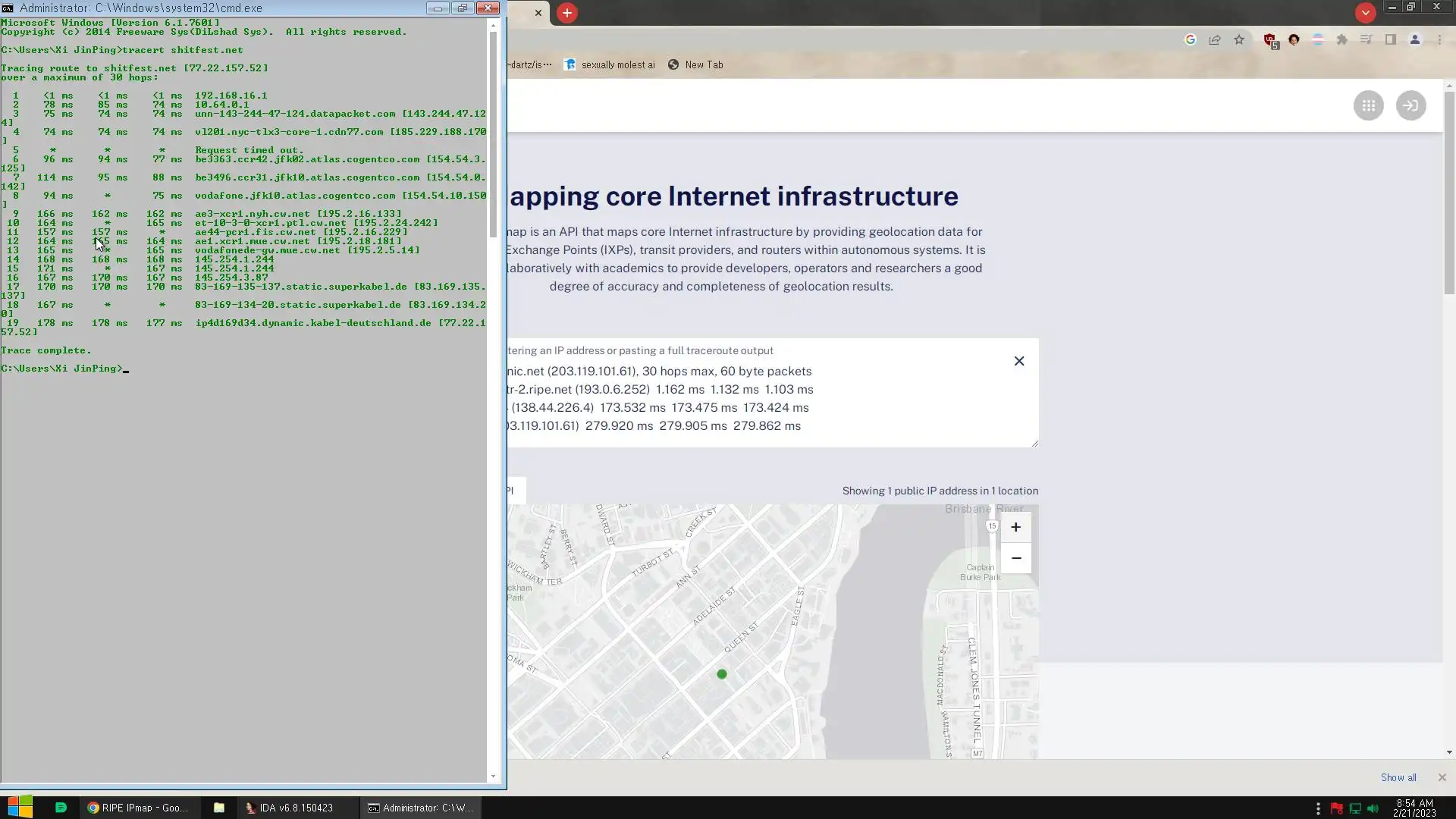Expand the red tab search dropdown
The width and height of the screenshot is (1456, 819).
point(1365,13)
